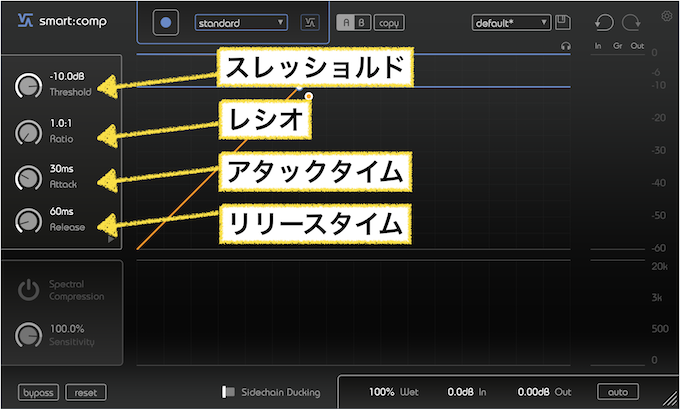Click the undo arrow icon

coord(604,23)
